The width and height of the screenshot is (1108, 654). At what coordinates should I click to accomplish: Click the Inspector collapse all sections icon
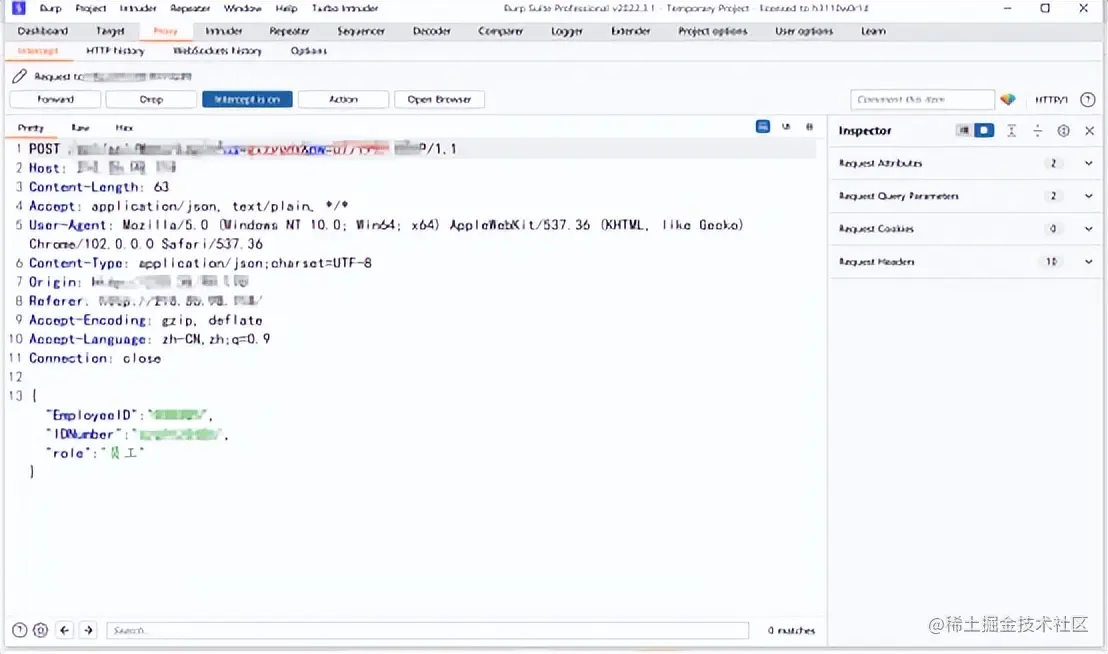1011,131
